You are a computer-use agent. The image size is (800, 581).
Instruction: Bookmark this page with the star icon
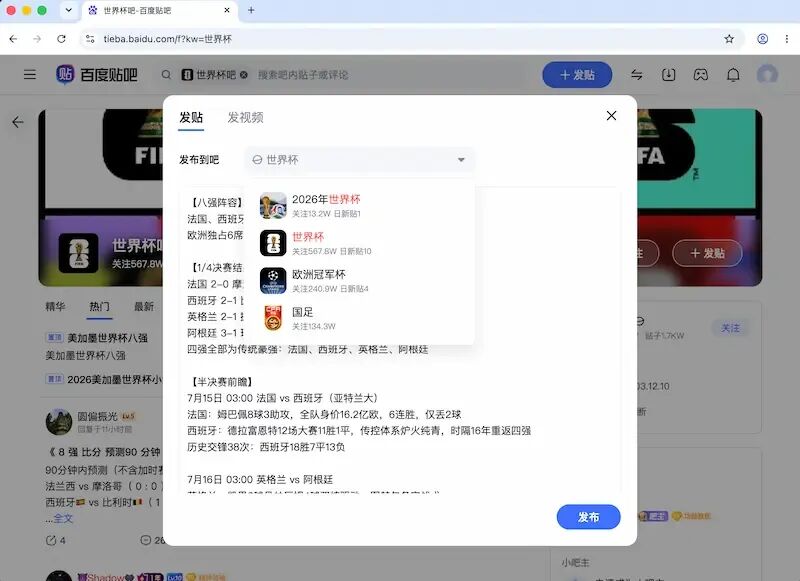(729, 39)
